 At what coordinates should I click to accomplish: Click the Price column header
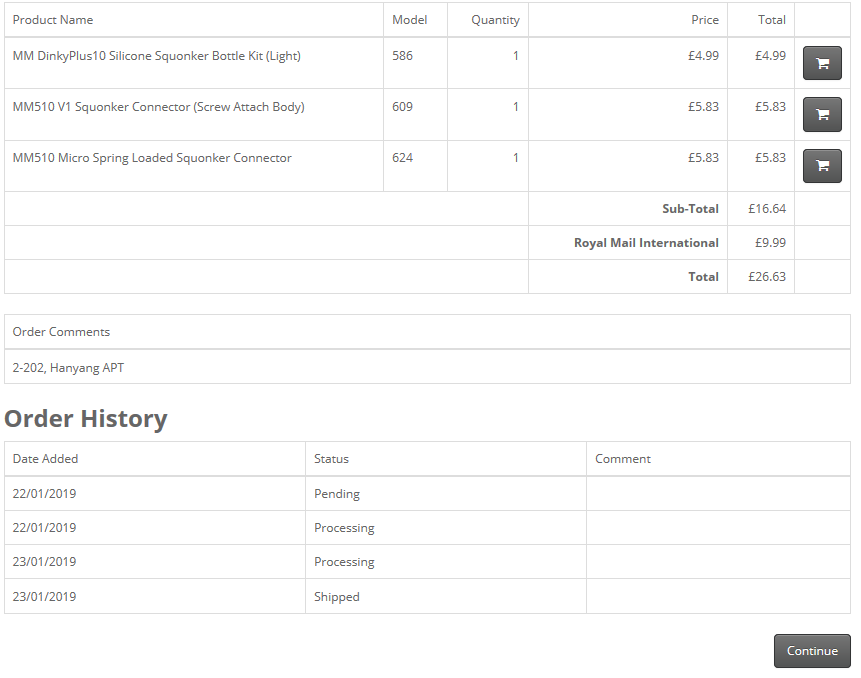pos(704,20)
